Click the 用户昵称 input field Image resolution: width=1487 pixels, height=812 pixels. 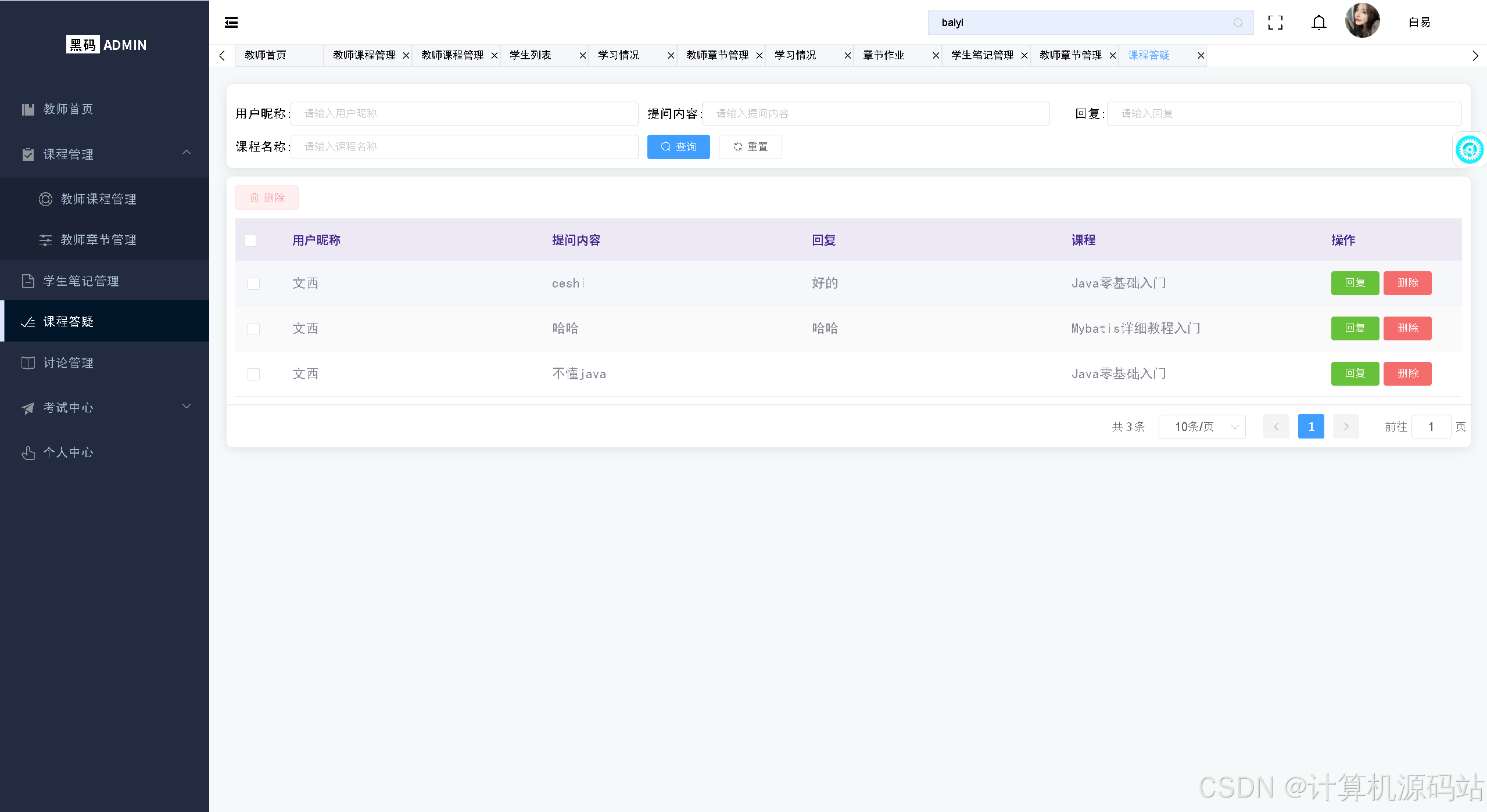(x=464, y=114)
